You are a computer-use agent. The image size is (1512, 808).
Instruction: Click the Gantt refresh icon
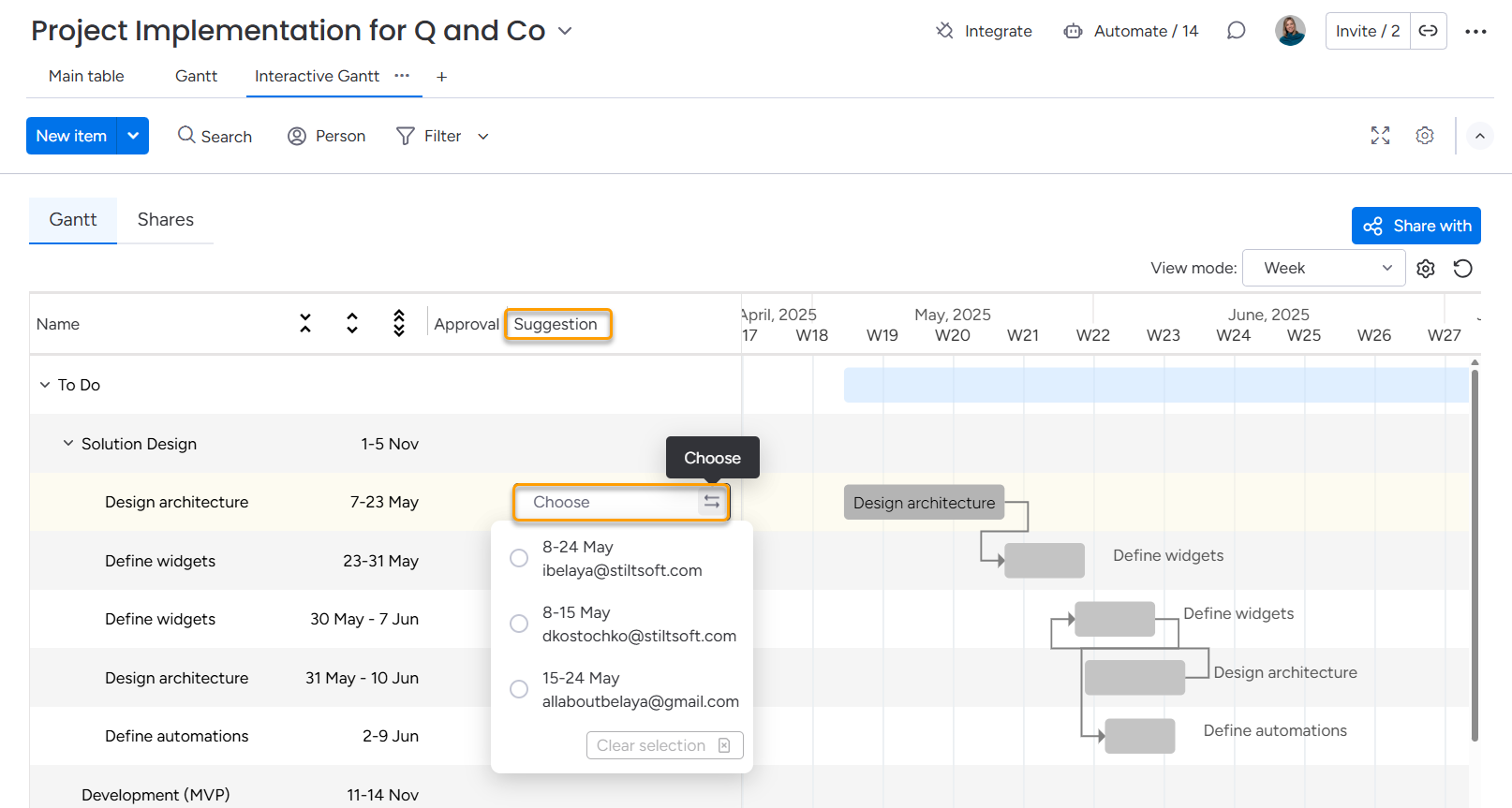(x=1462, y=269)
